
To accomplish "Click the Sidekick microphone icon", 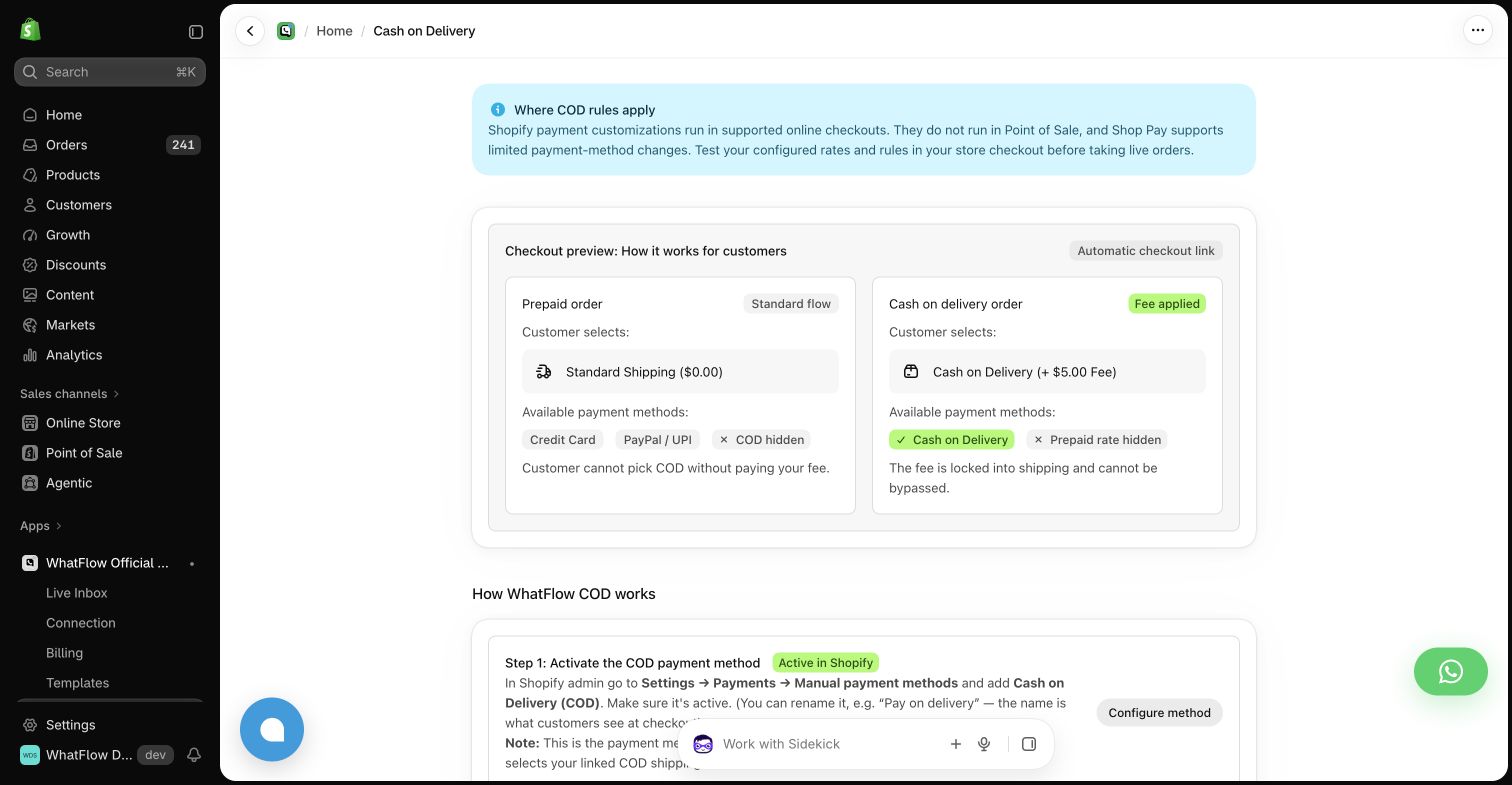I will 985,744.
